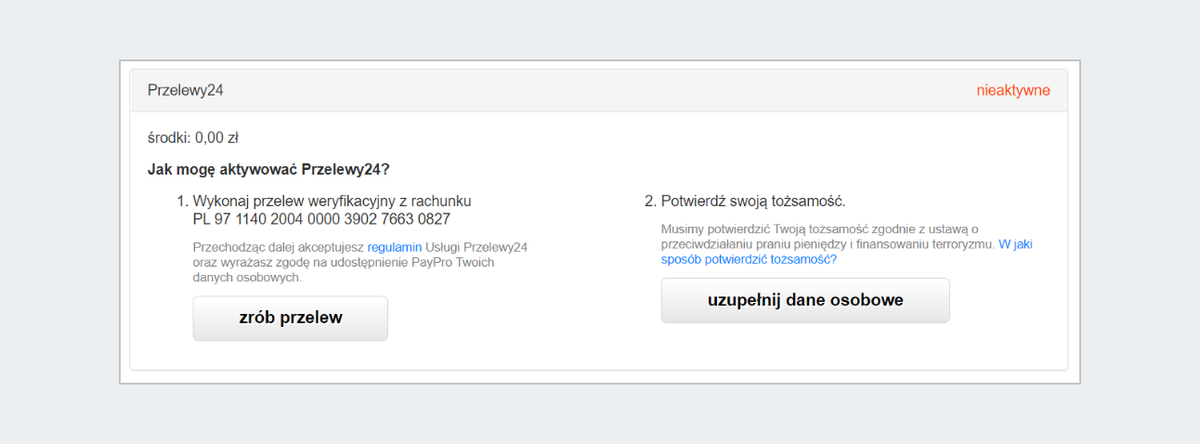Click the account number starting PL 97
Image resolution: width=1200 pixels, height=444 pixels.
(x=321, y=218)
